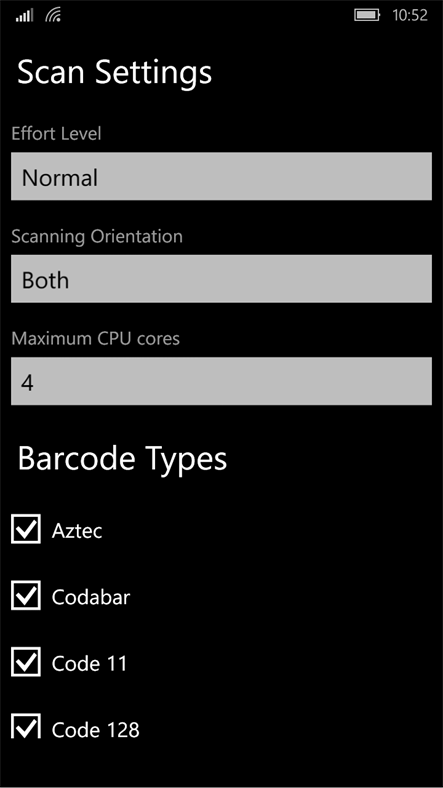Click the Scanning Orientation label

tap(97, 237)
